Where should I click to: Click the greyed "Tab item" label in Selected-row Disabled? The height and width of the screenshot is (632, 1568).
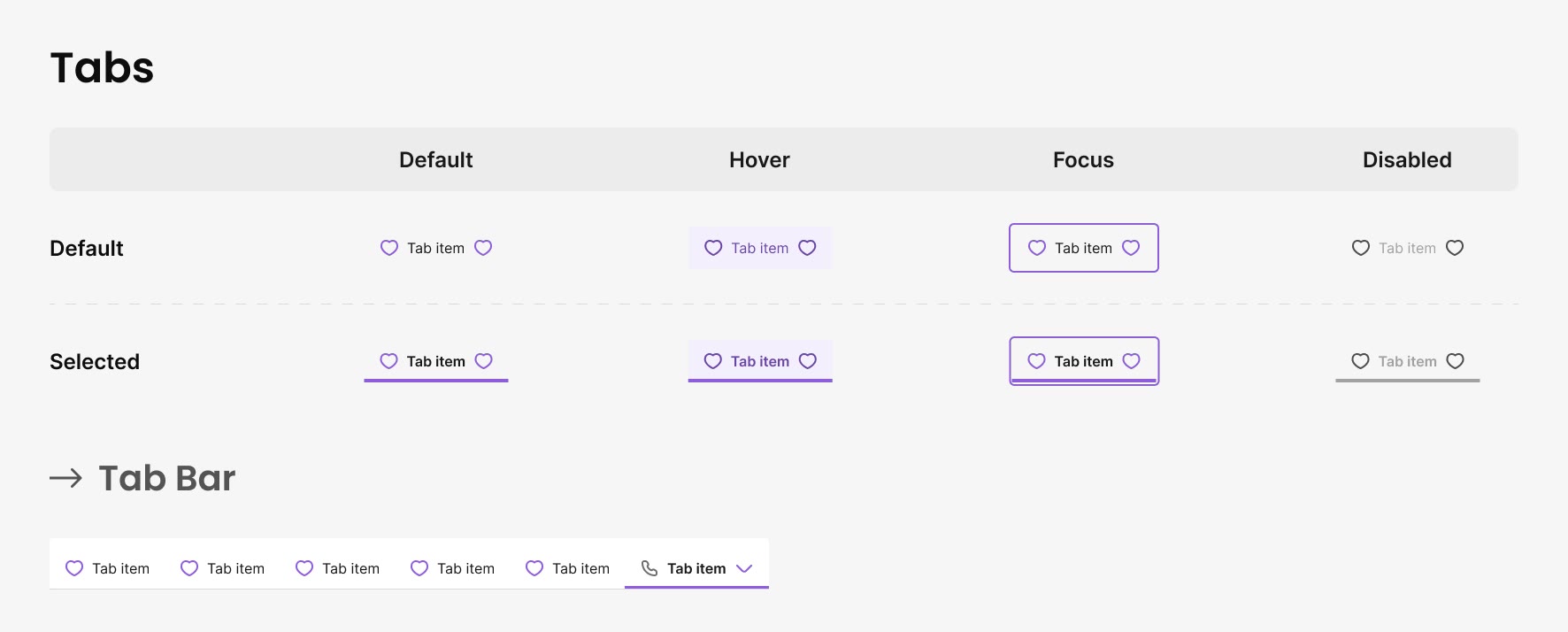click(1407, 361)
